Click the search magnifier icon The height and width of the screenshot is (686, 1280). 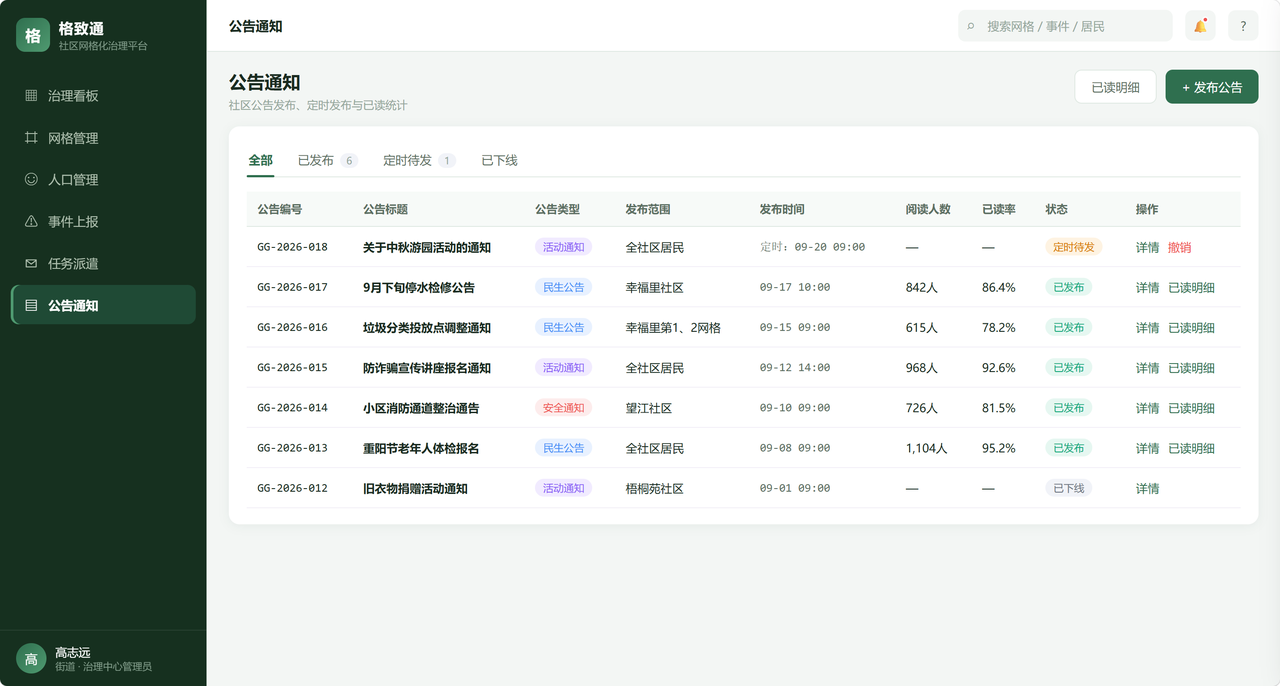(x=971, y=26)
